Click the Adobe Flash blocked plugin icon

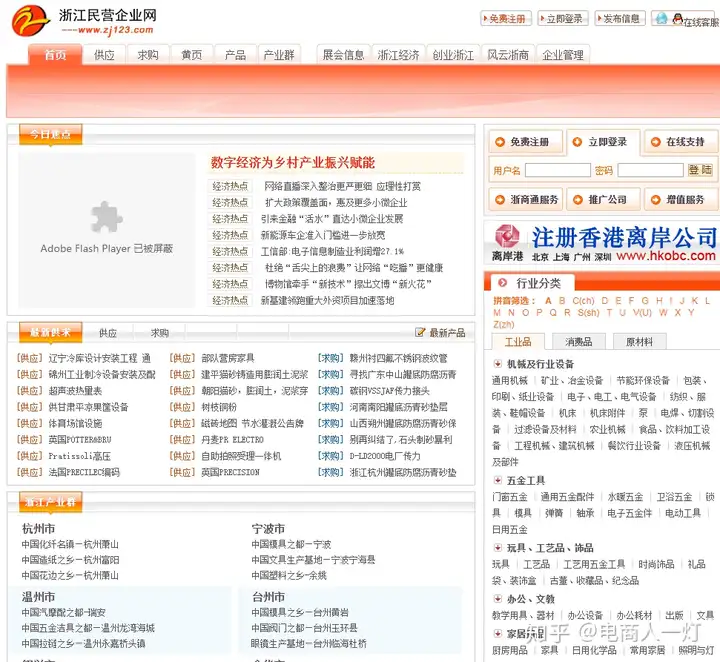pyautogui.click(x=107, y=217)
